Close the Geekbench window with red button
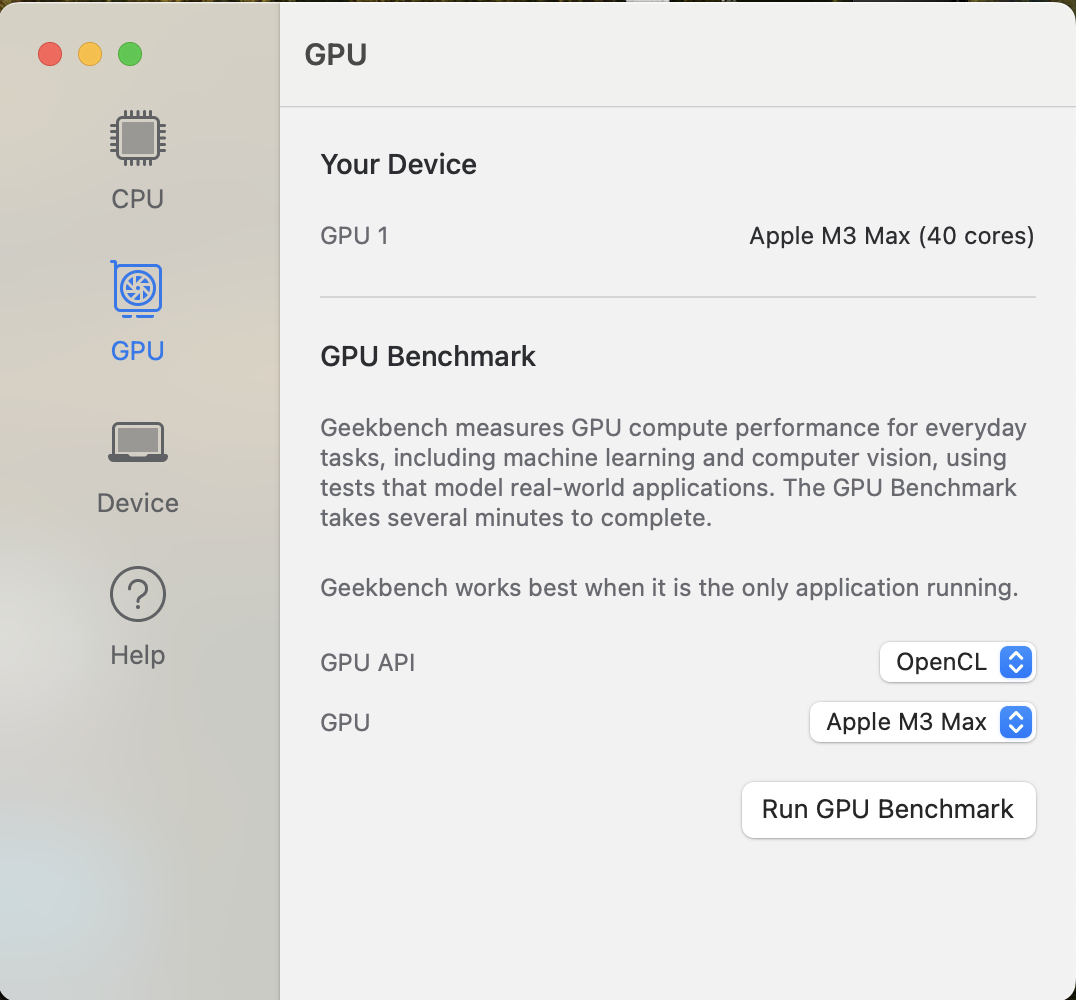The height and width of the screenshot is (1000, 1076). point(50,54)
